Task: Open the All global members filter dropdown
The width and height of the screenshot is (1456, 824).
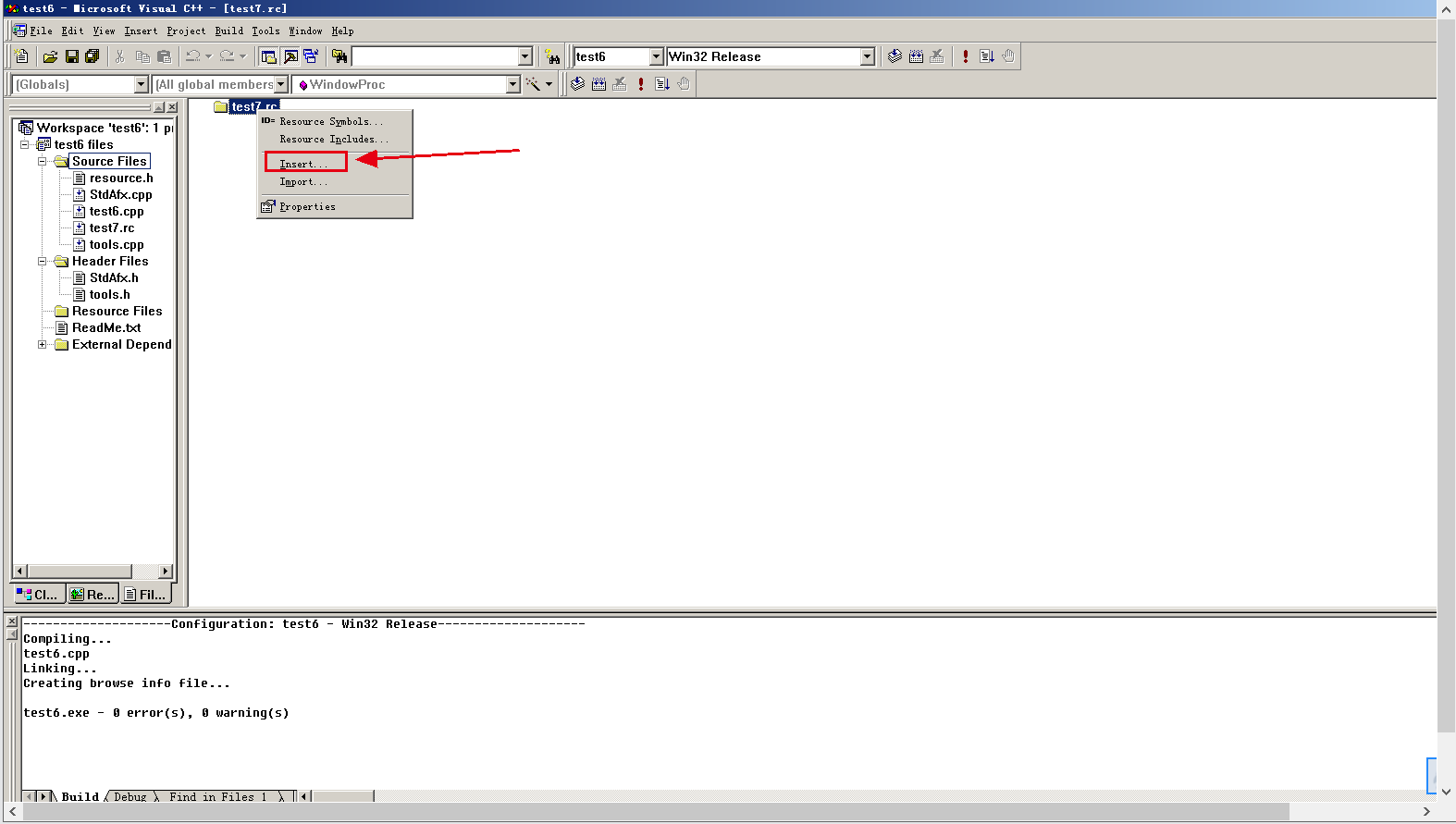Action: (x=281, y=84)
